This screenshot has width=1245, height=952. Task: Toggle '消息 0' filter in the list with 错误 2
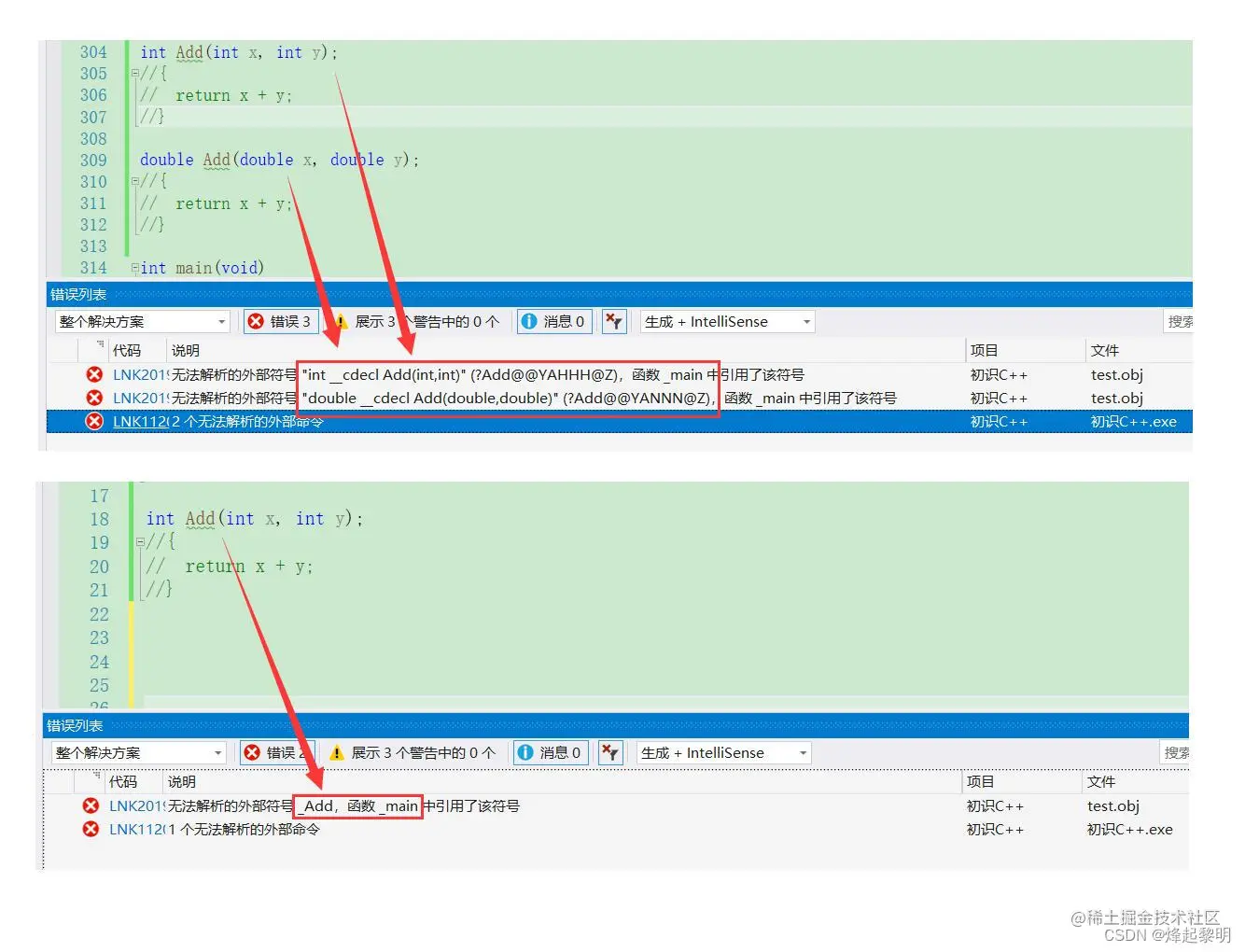click(550, 752)
